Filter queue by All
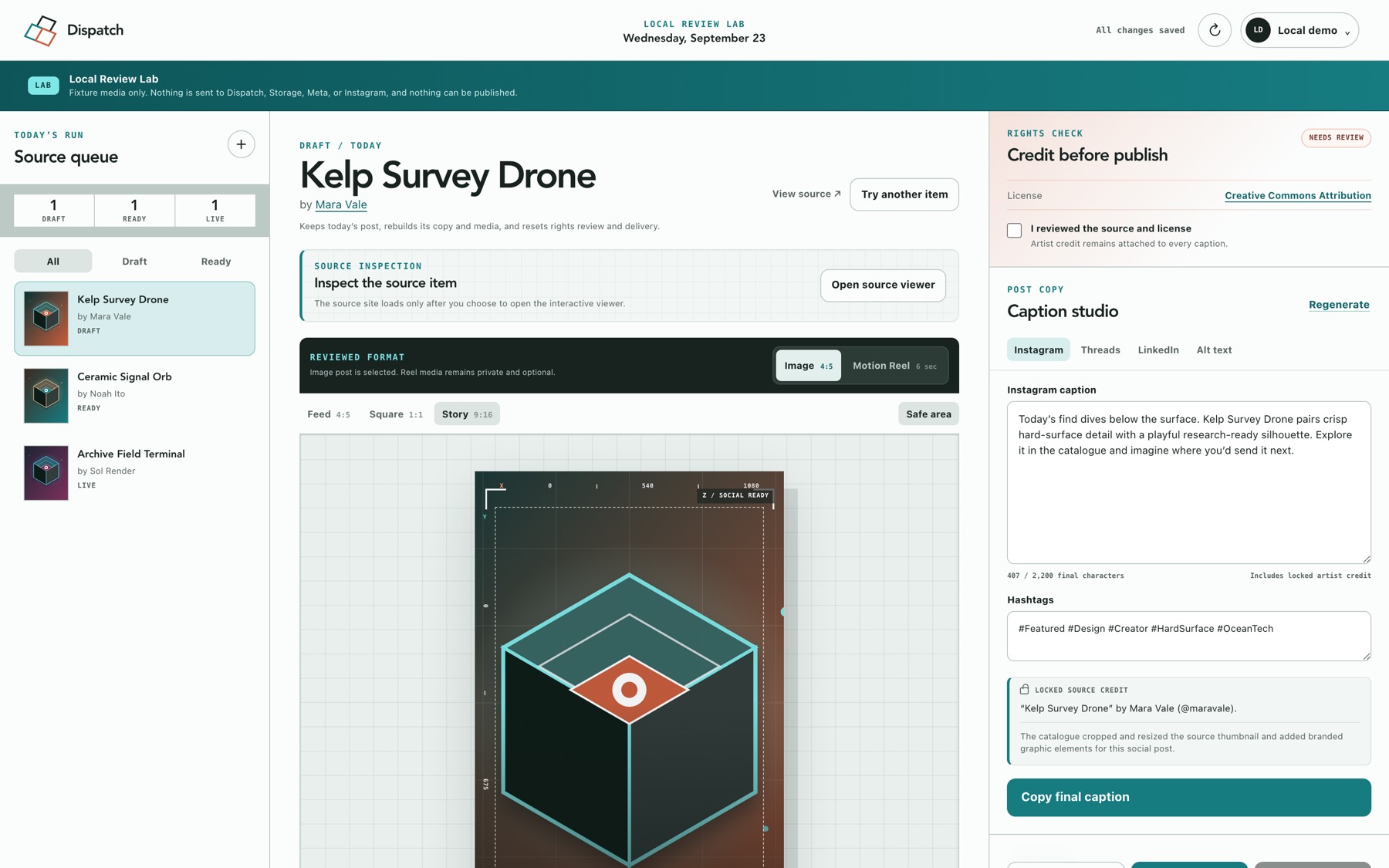The width and height of the screenshot is (1389, 868). 52,262
